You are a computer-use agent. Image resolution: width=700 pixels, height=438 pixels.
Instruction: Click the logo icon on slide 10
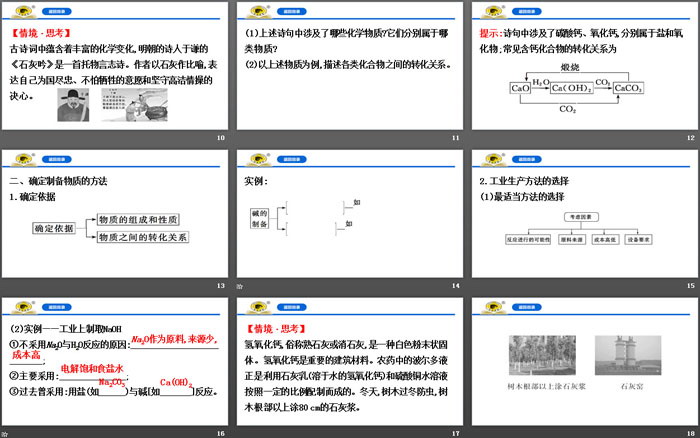coord(19,9)
